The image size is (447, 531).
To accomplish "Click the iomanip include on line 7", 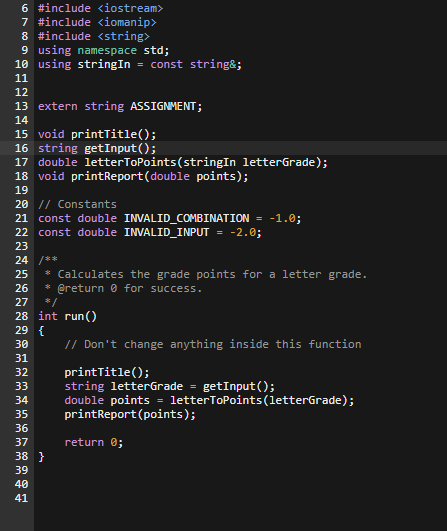I will pos(97,22).
